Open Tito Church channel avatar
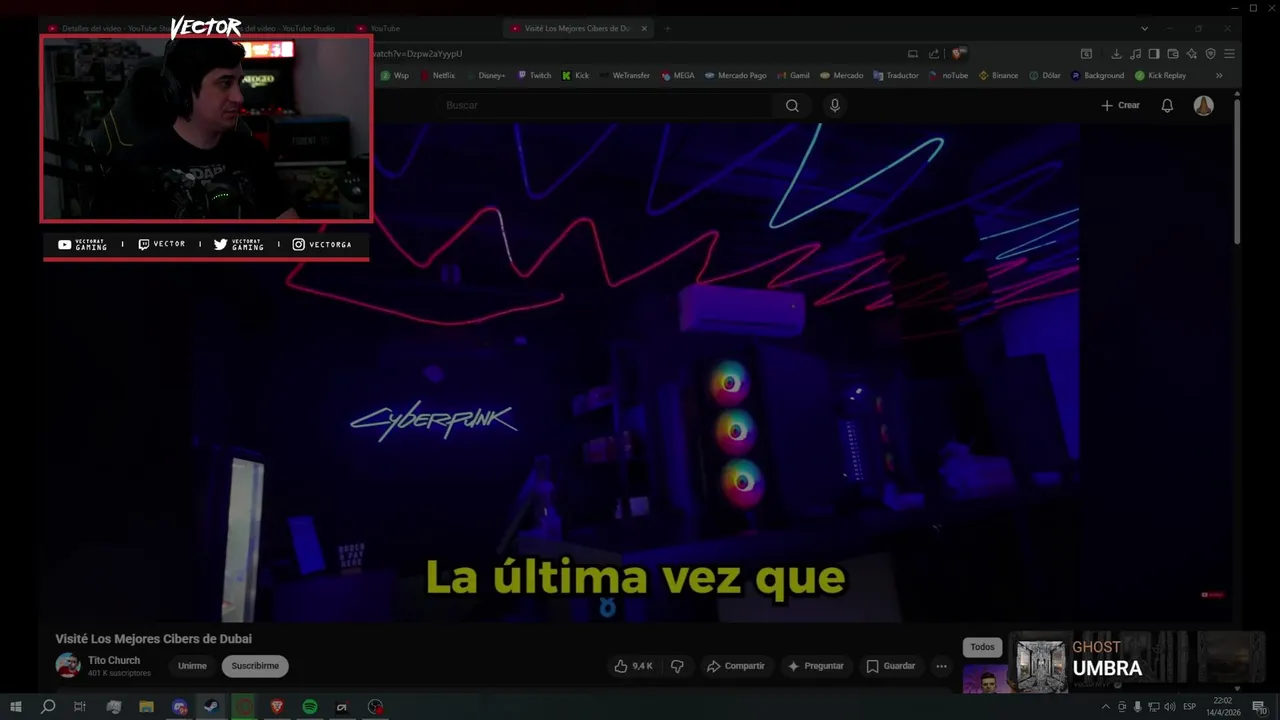1280x720 pixels. click(68, 665)
